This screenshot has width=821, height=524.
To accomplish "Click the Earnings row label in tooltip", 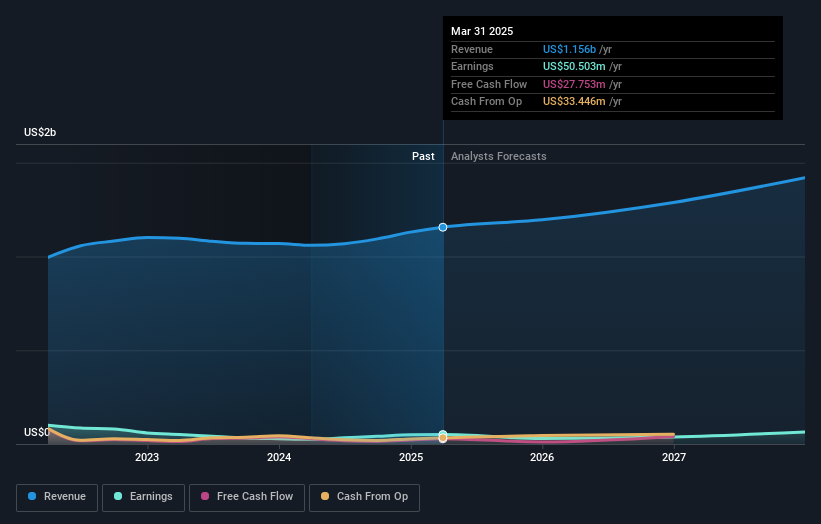I will pyautogui.click(x=472, y=66).
